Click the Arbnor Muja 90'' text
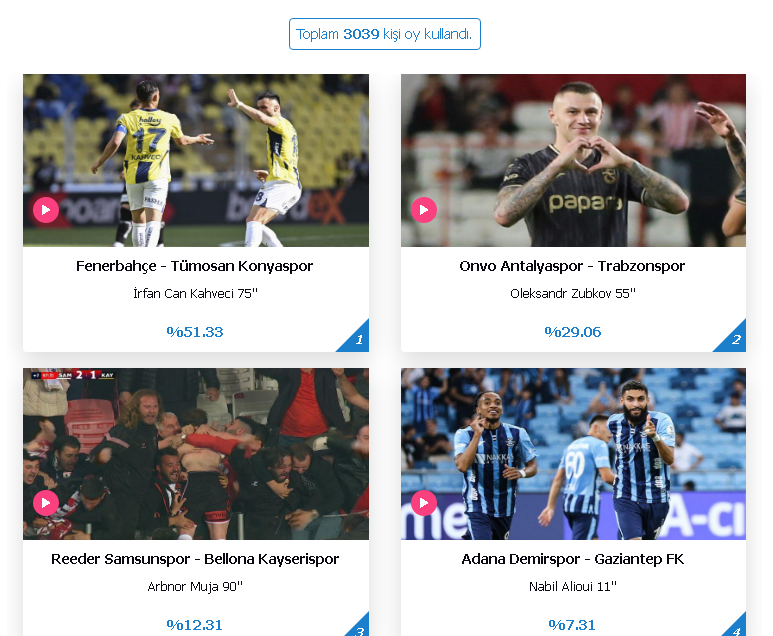Image resolution: width=773 pixels, height=636 pixels. 195,586
